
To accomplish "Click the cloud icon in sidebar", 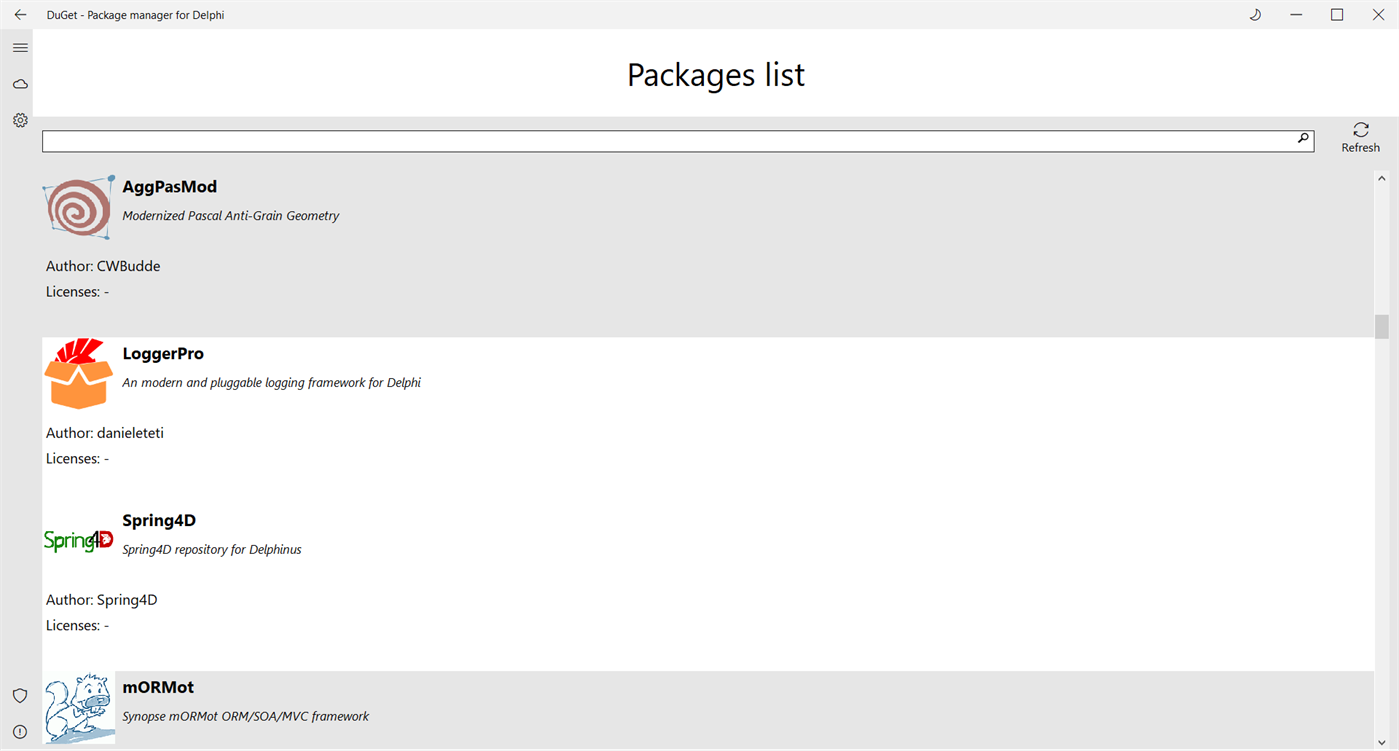I will tap(20, 84).
